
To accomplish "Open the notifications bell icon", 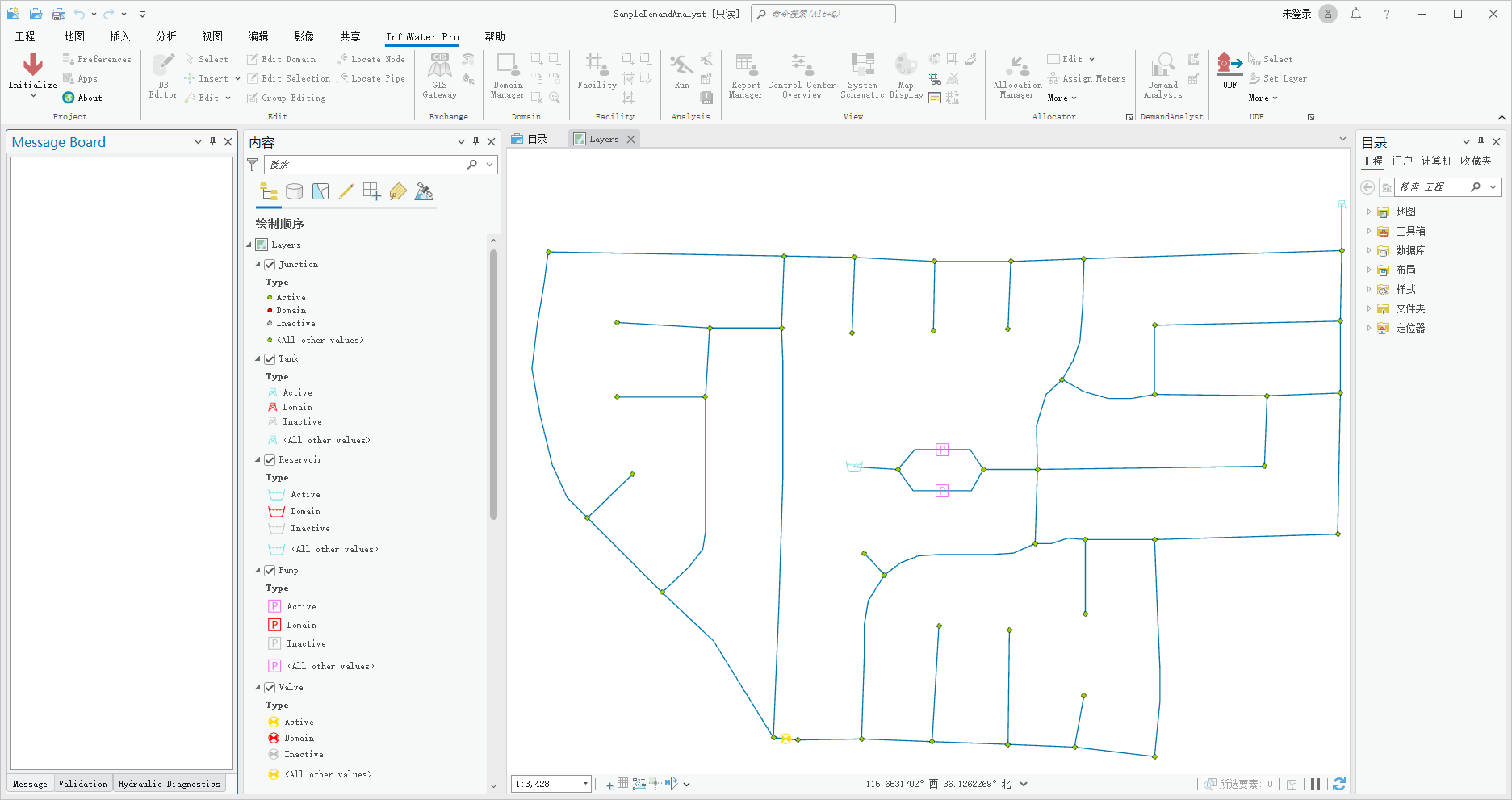I will click(x=1355, y=14).
